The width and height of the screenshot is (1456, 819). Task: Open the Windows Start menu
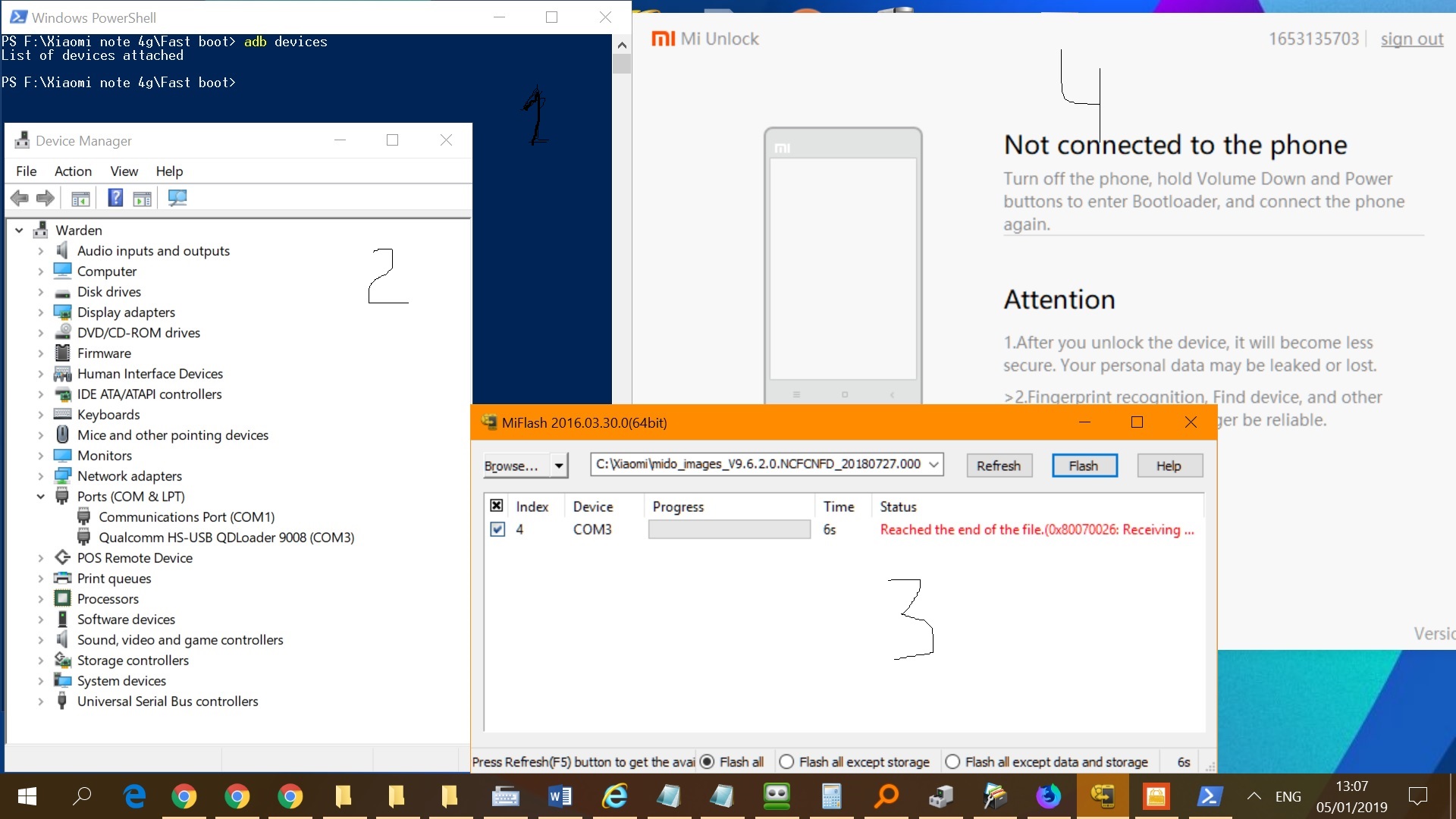[27, 796]
